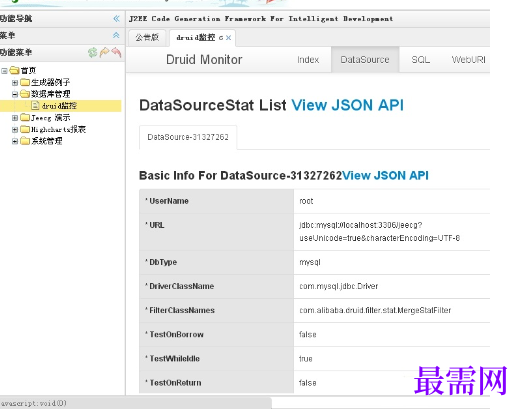Open the WebURI menu item
This screenshot has width=526, height=412.
[468, 60]
